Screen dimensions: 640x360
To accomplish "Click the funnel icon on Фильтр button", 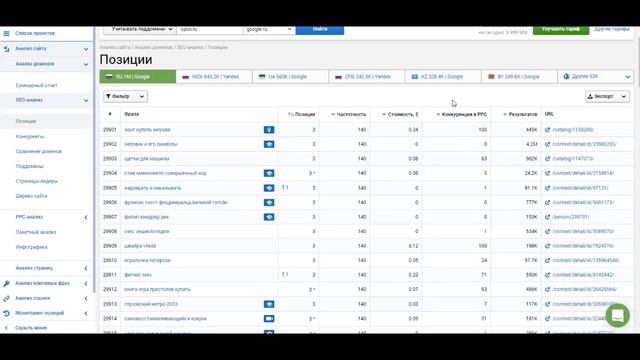I will [108, 96].
